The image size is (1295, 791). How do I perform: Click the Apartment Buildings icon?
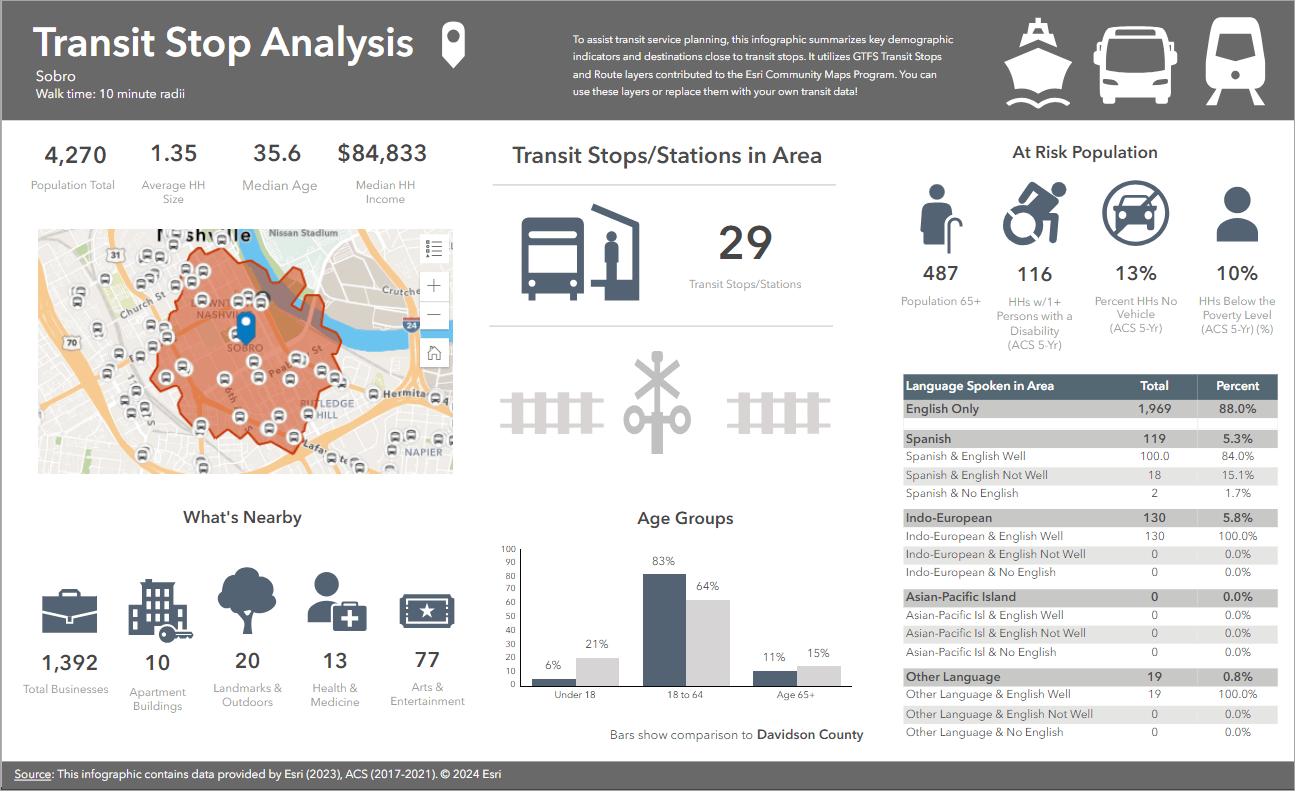point(157,610)
